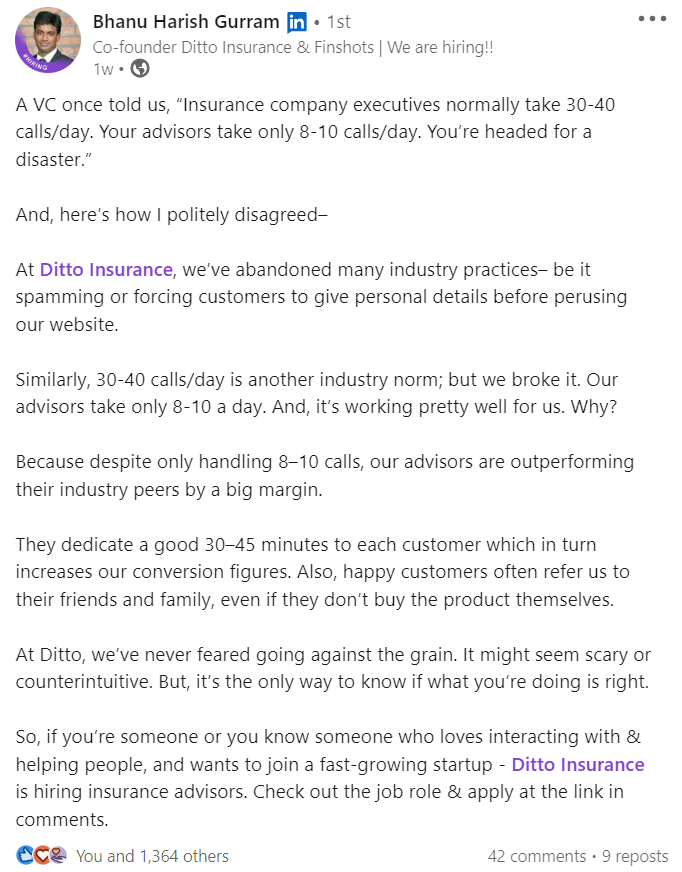682x872 pixels.
Task: Open the 42 comments section
Action: [536, 856]
